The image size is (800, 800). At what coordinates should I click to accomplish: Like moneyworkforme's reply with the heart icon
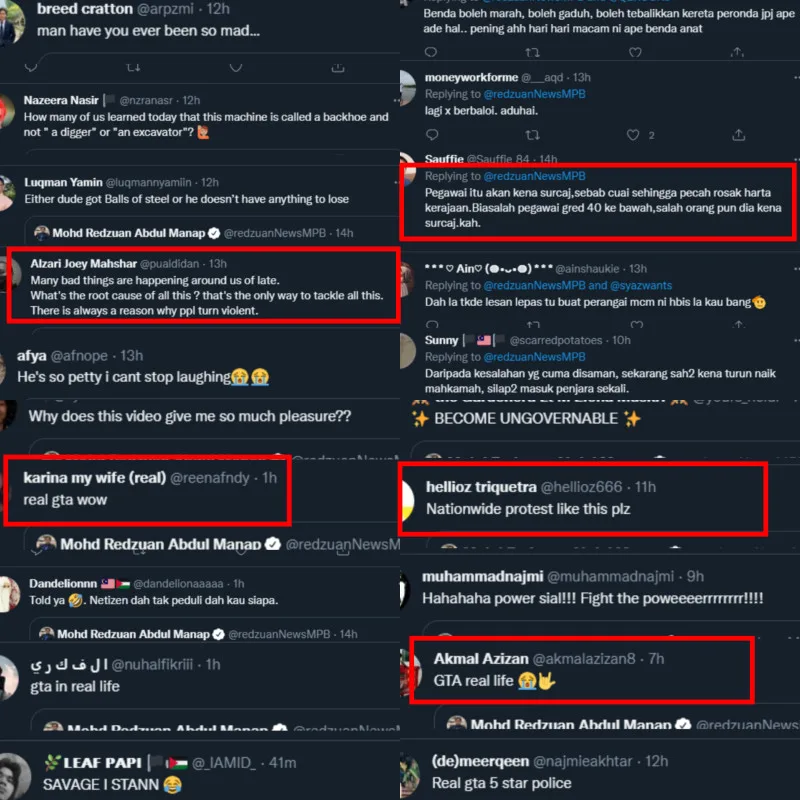tap(633, 135)
